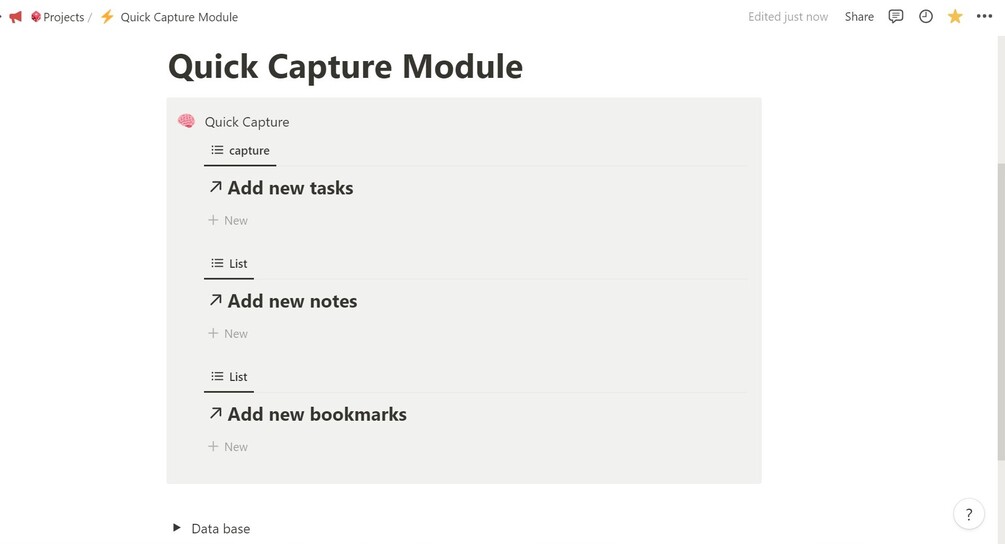Select the capture view tab
This screenshot has height=544, width=1005.
point(240,151)
